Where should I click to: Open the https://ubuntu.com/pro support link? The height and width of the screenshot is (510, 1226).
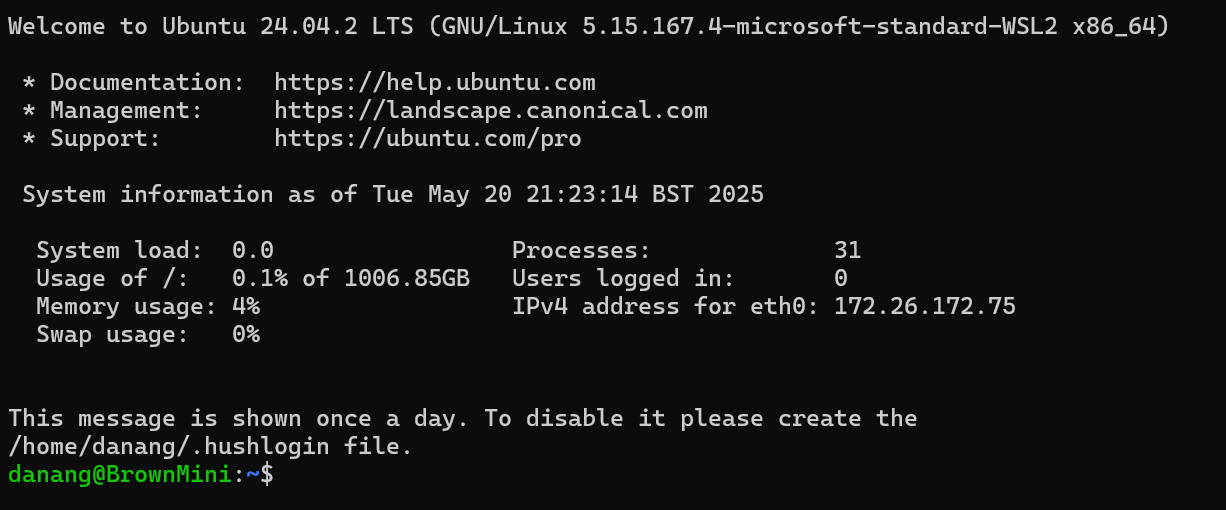[428, 139]
